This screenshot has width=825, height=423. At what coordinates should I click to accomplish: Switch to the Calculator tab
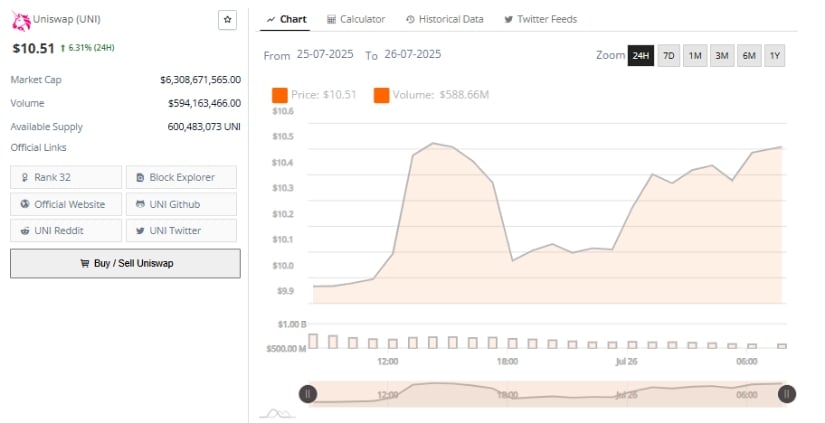(x=356, y=19)
